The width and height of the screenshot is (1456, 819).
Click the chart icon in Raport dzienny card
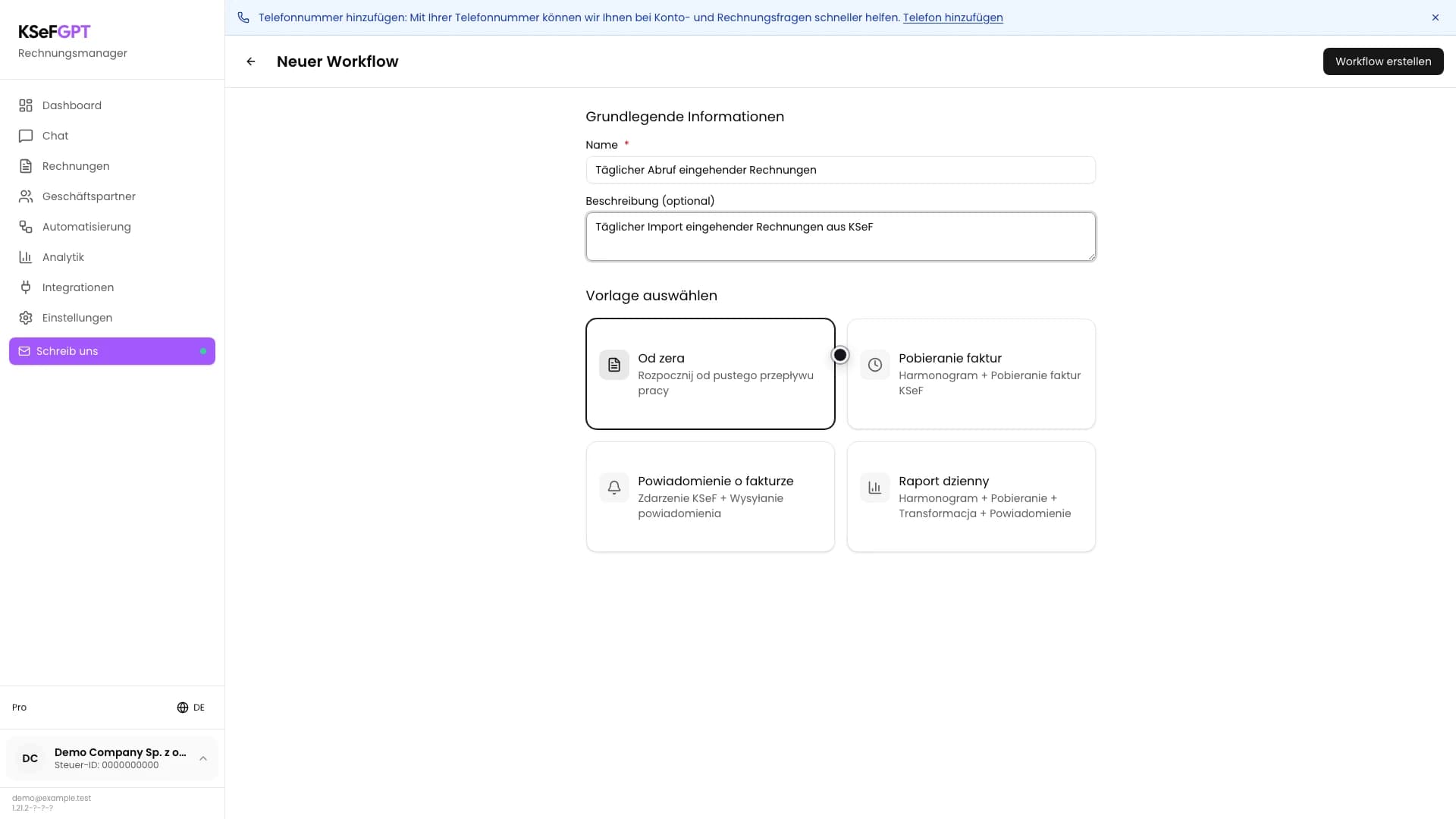point(875,488)
